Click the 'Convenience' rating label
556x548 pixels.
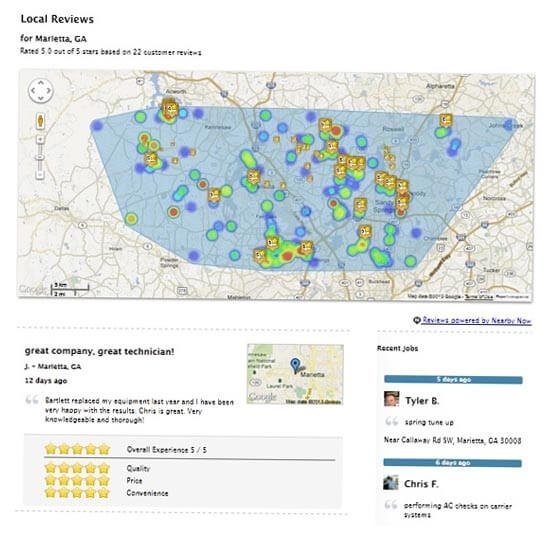pyautogui.click(x=147, y=493)
